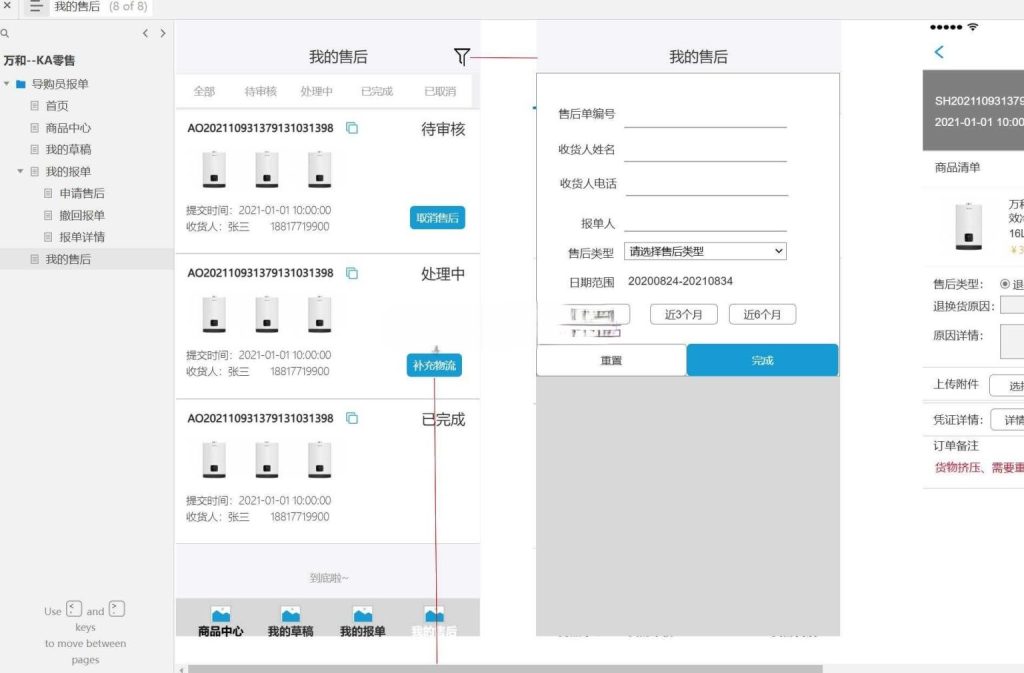This screenshot has width=1024, height=673.
Task: Click the search magnifier in the sidebar
Action: coord(4,31)
